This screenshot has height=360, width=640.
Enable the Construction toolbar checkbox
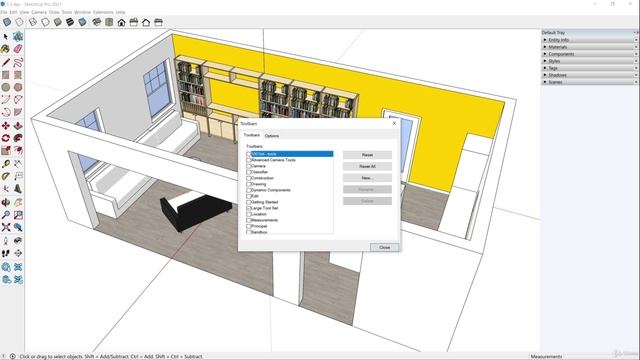point(249,178)
